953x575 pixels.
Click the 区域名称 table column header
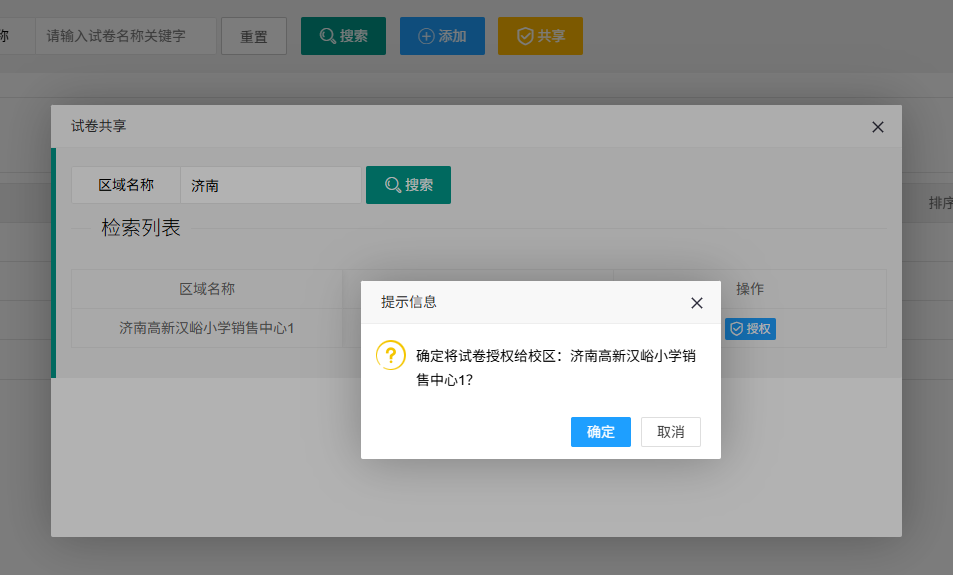(207, 289)
